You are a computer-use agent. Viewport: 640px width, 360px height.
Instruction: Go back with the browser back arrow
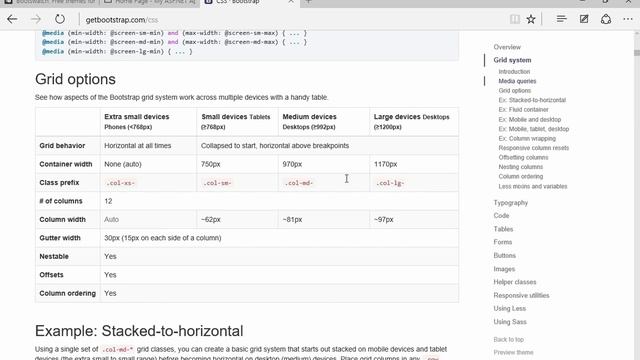pos(12,19)
